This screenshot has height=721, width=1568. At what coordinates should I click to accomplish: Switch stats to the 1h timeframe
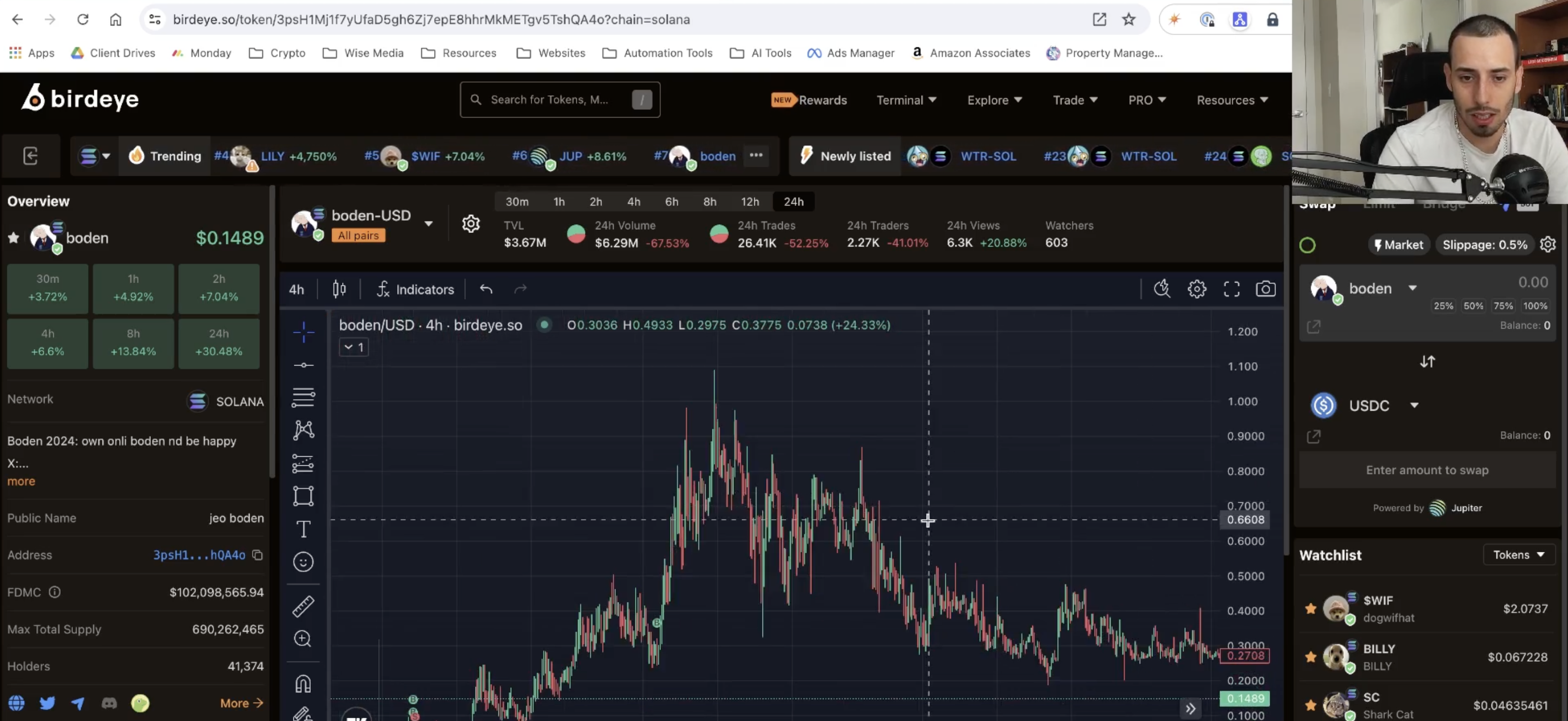(559, 201)
